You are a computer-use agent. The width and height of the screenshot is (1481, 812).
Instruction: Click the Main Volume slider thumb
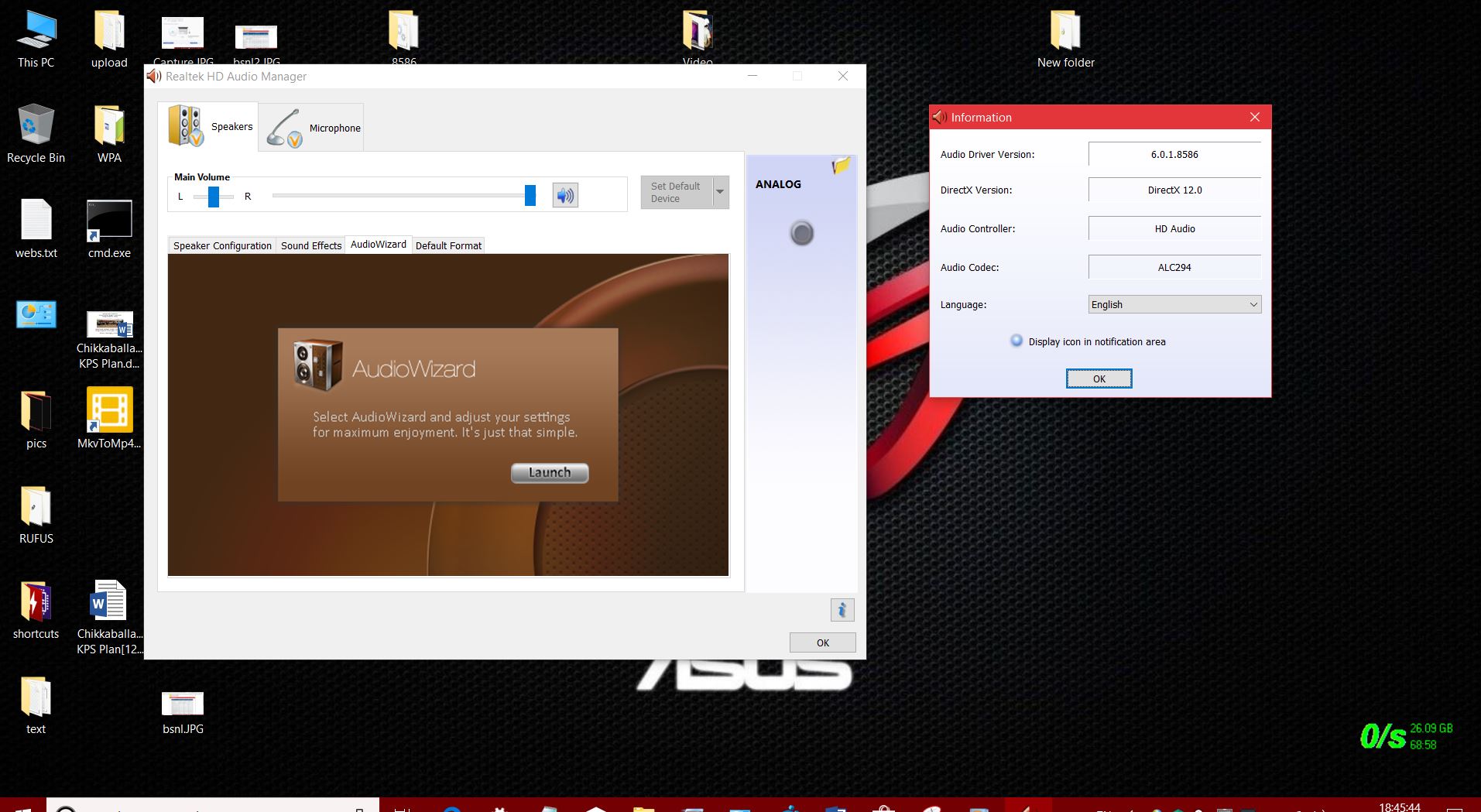point(530,195)
